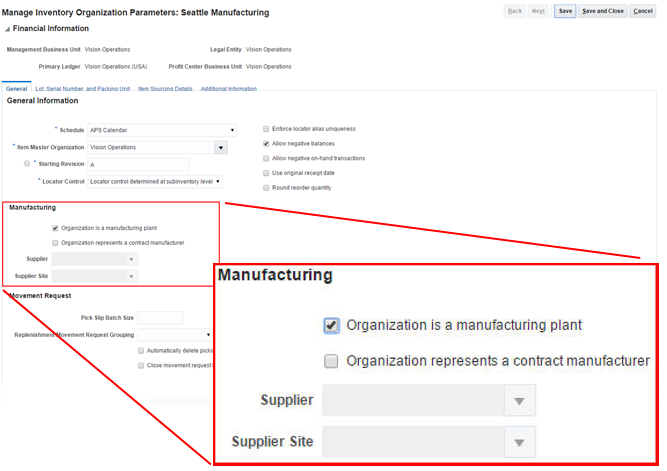This screenshot has width=667, height=471.
Task: Enable the Round reorder quantity checkbox
Action: tap(265, 188)
